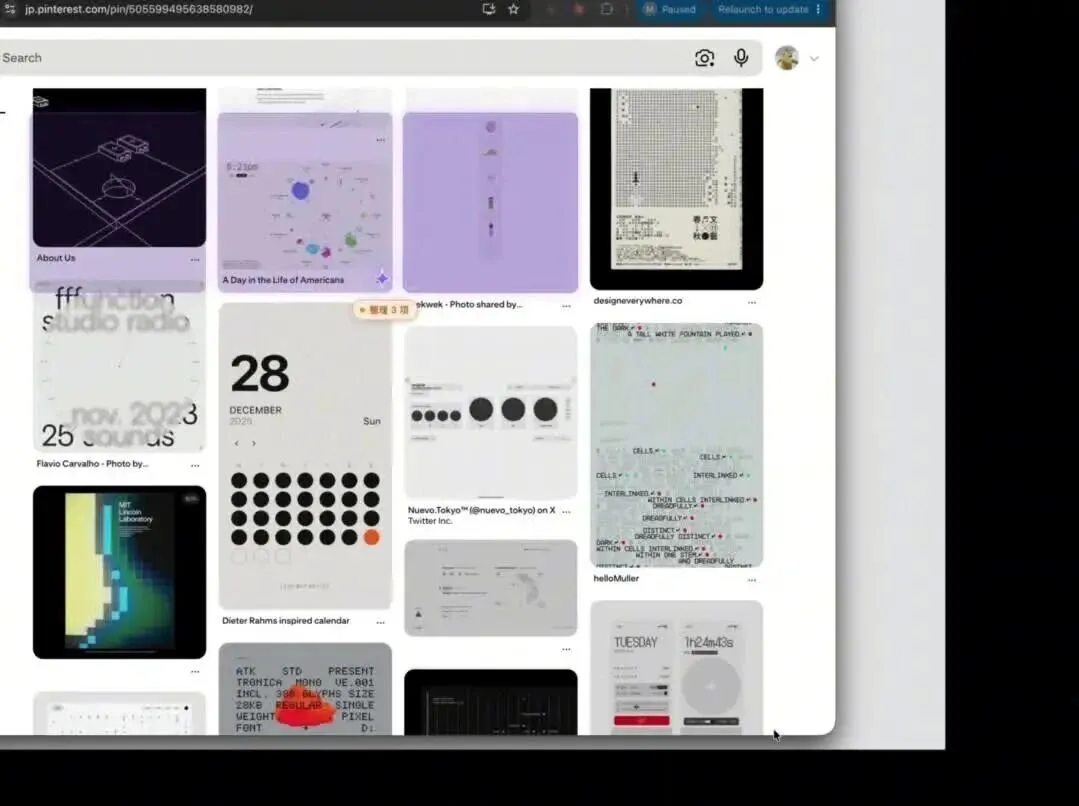Open the About Us wireframe pin
The width and height of the screenshot is (1079, 806).
(x=119, y=167)
